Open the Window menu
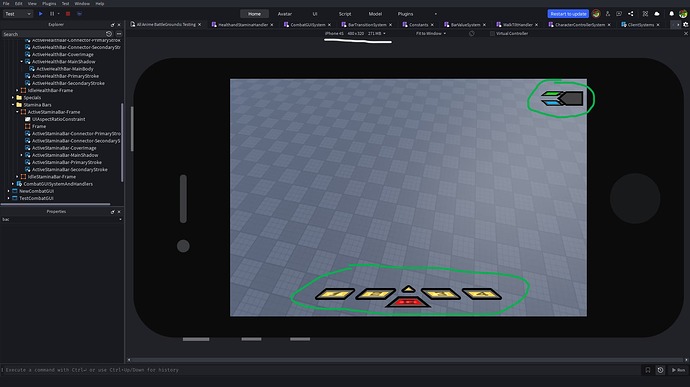Viewport: 690px width, 387px height. point(82,4)
